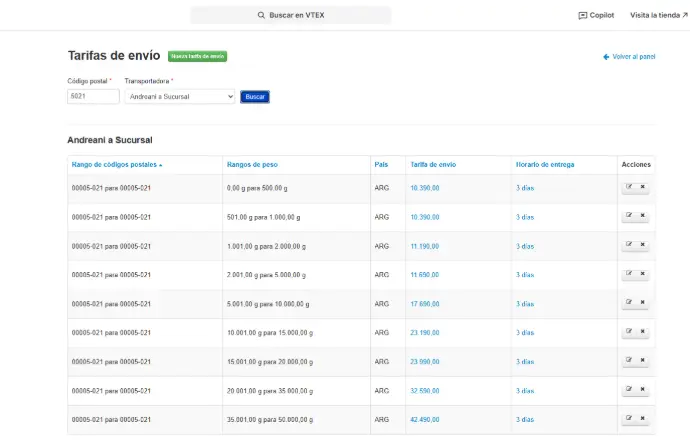Edit the 17.690,00 shipping rate row

(629, 303)
